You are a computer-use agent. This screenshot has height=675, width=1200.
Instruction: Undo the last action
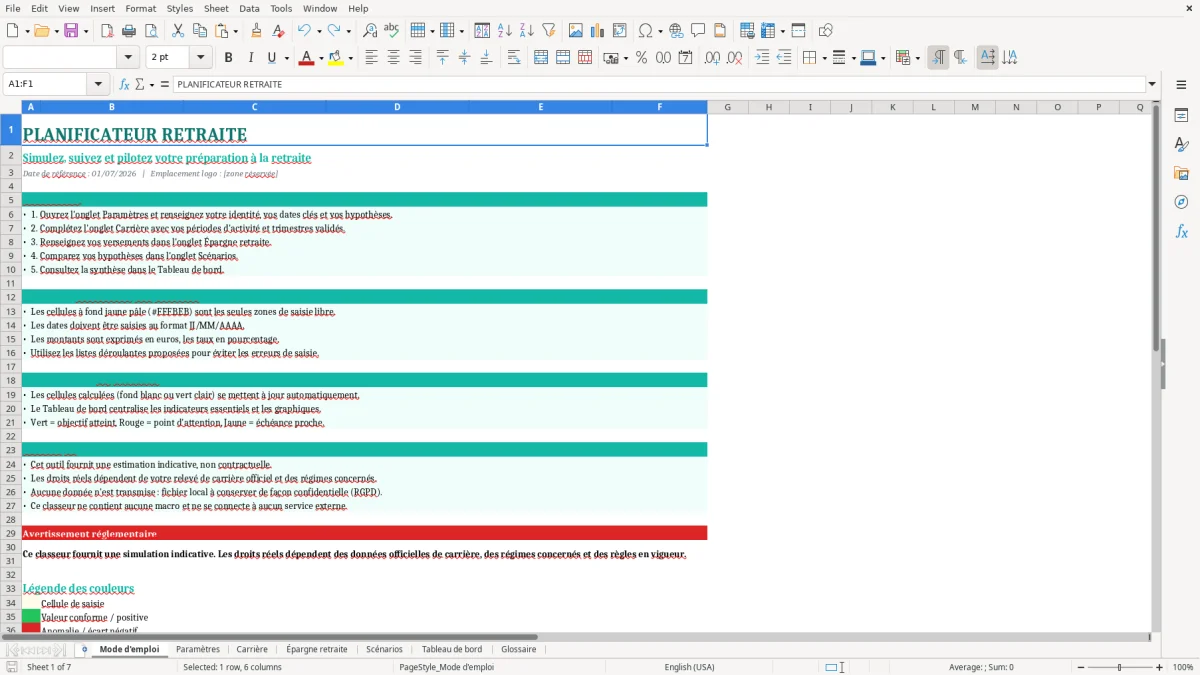(x=304, y=31)
